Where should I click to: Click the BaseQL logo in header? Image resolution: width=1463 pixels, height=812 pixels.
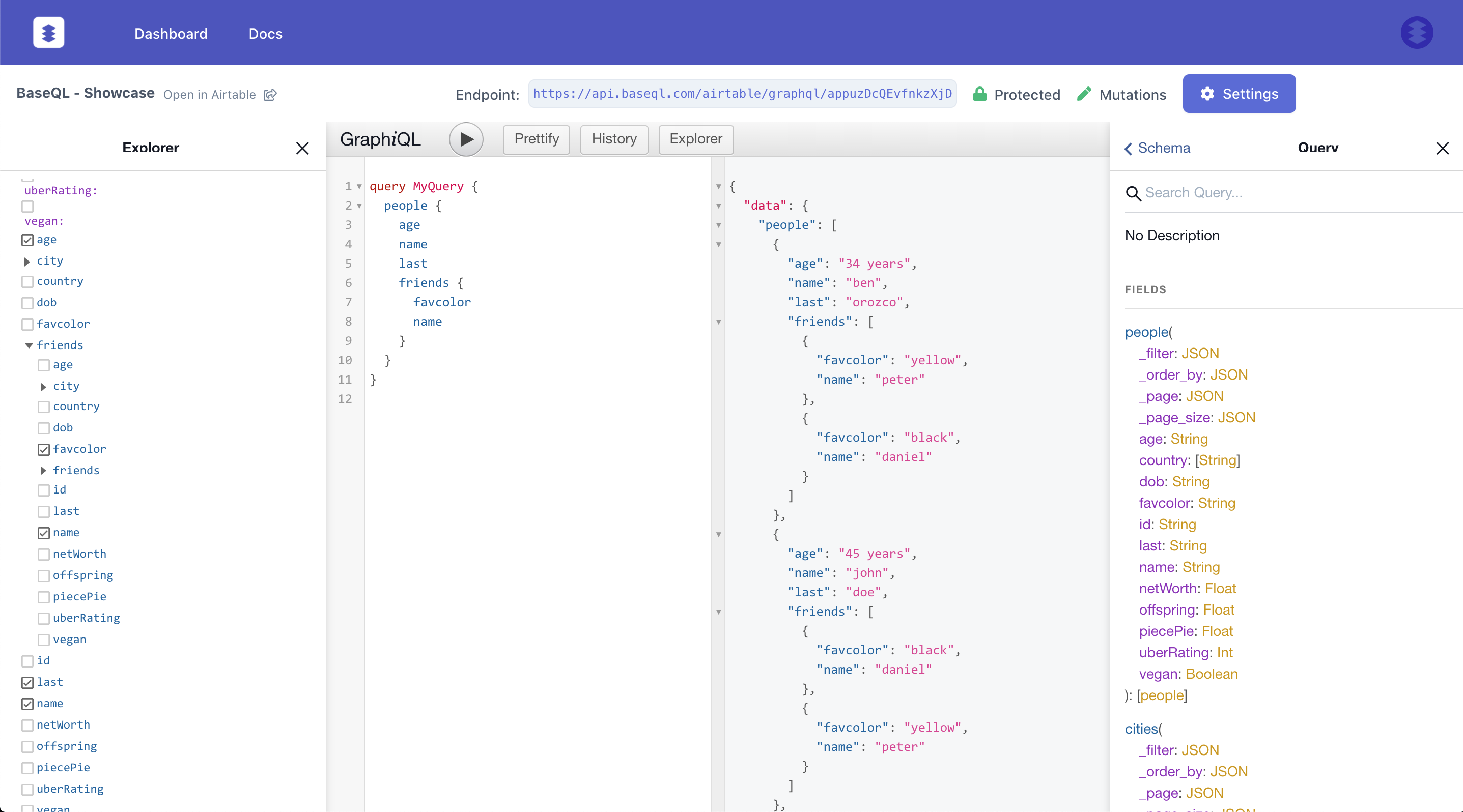click(x=48, y=33)
